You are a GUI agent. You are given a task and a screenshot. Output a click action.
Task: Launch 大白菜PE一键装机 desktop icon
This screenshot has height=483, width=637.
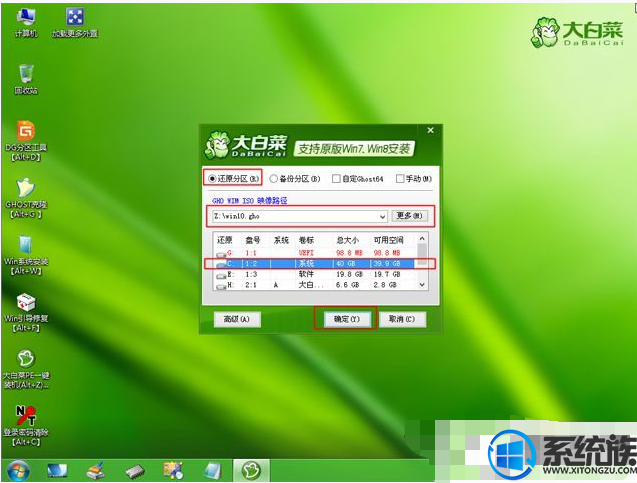26,369
